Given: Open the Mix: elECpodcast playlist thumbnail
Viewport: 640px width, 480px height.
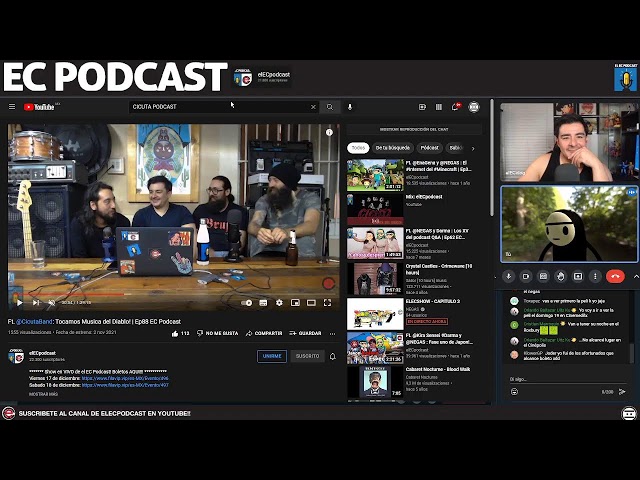Looking at the screenshot, I should tap(375, 209).
